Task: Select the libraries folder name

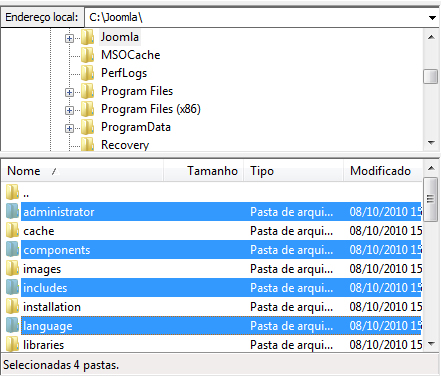Action: click(43, 345)
